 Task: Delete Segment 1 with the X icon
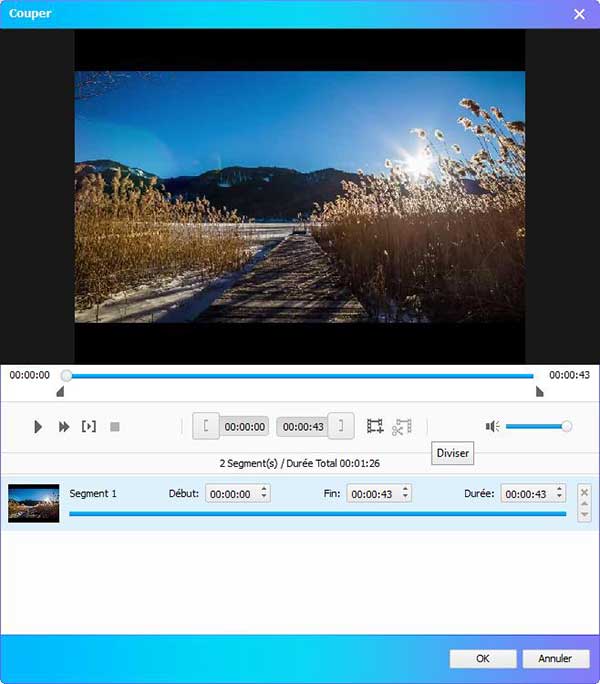tap(584, 491)
